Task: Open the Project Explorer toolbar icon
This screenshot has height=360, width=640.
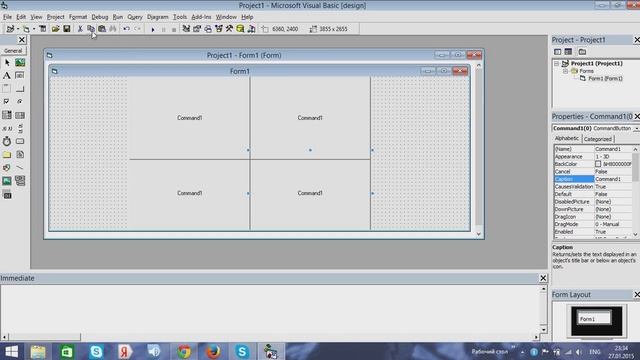Action: pos(186,29)
